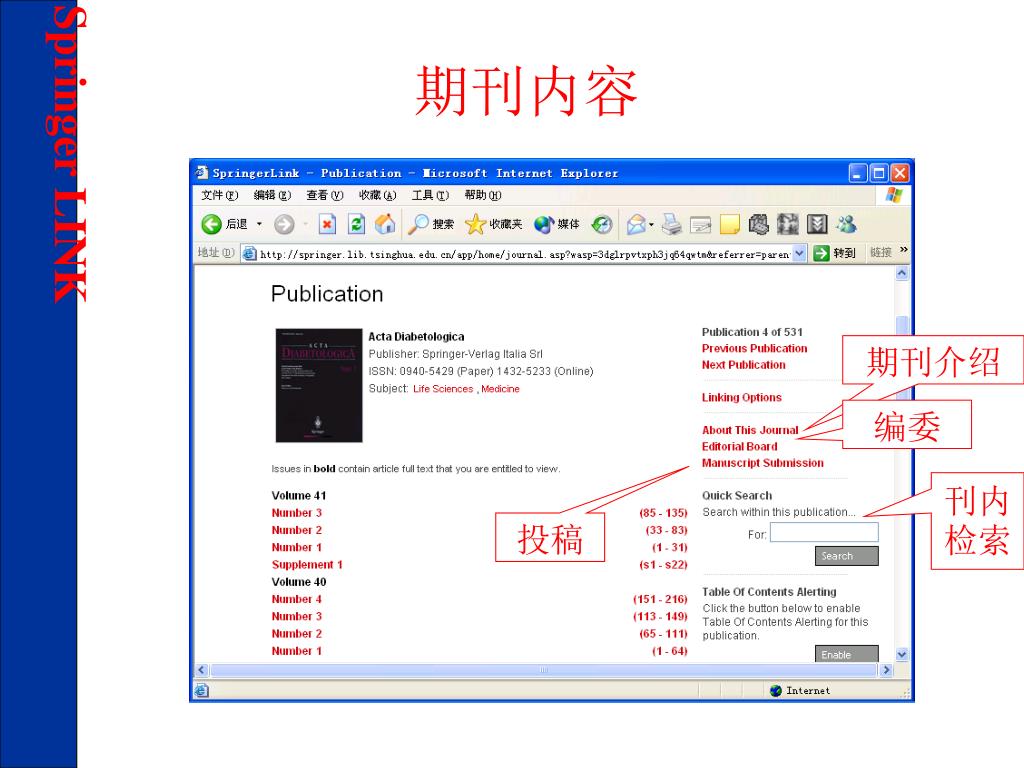Open the About This Journal link
Viewport: 1024px width, 768px height.
coord(750,430)
